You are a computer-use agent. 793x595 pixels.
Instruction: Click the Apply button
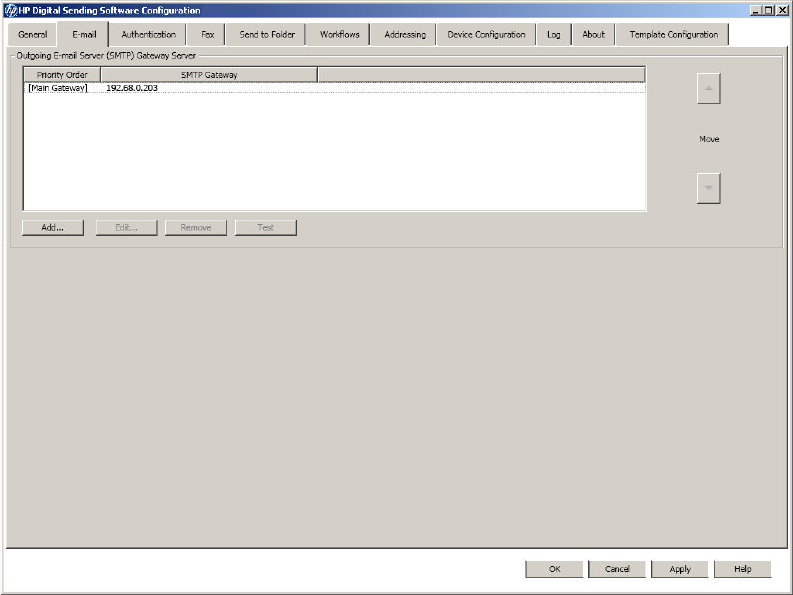[680, 569]
